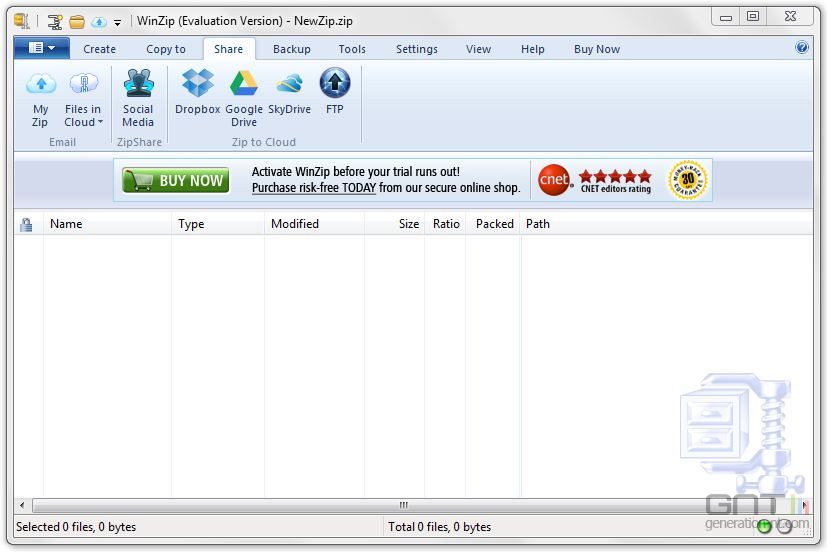This screenshot has height=552, width=827.
Task: Select the Share tab
Action: coord(228,49)
